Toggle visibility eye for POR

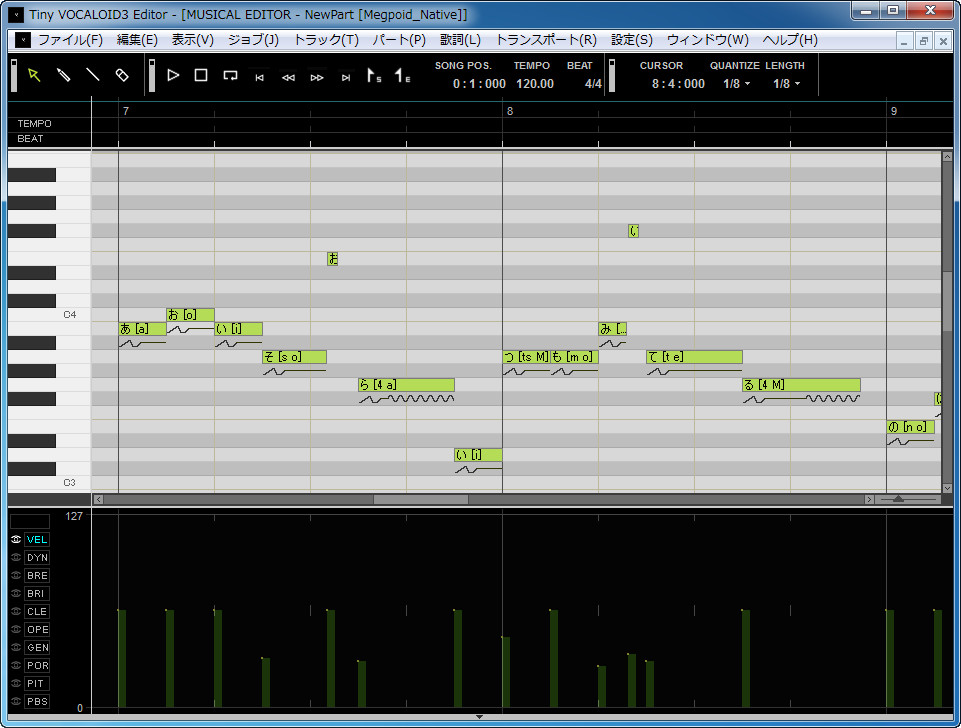coord(16,665)
